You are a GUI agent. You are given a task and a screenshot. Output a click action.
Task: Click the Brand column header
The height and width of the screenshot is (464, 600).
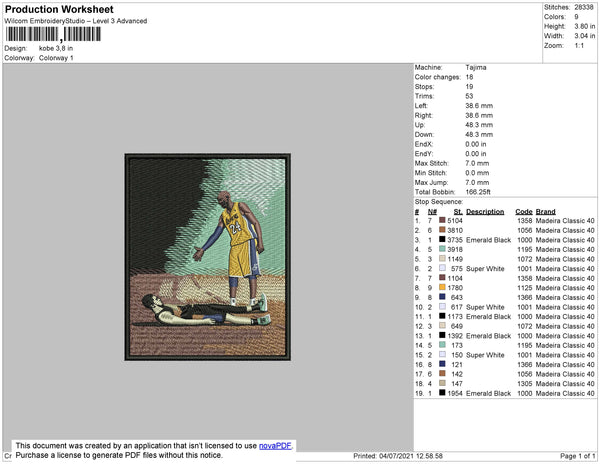pos(546,212)
